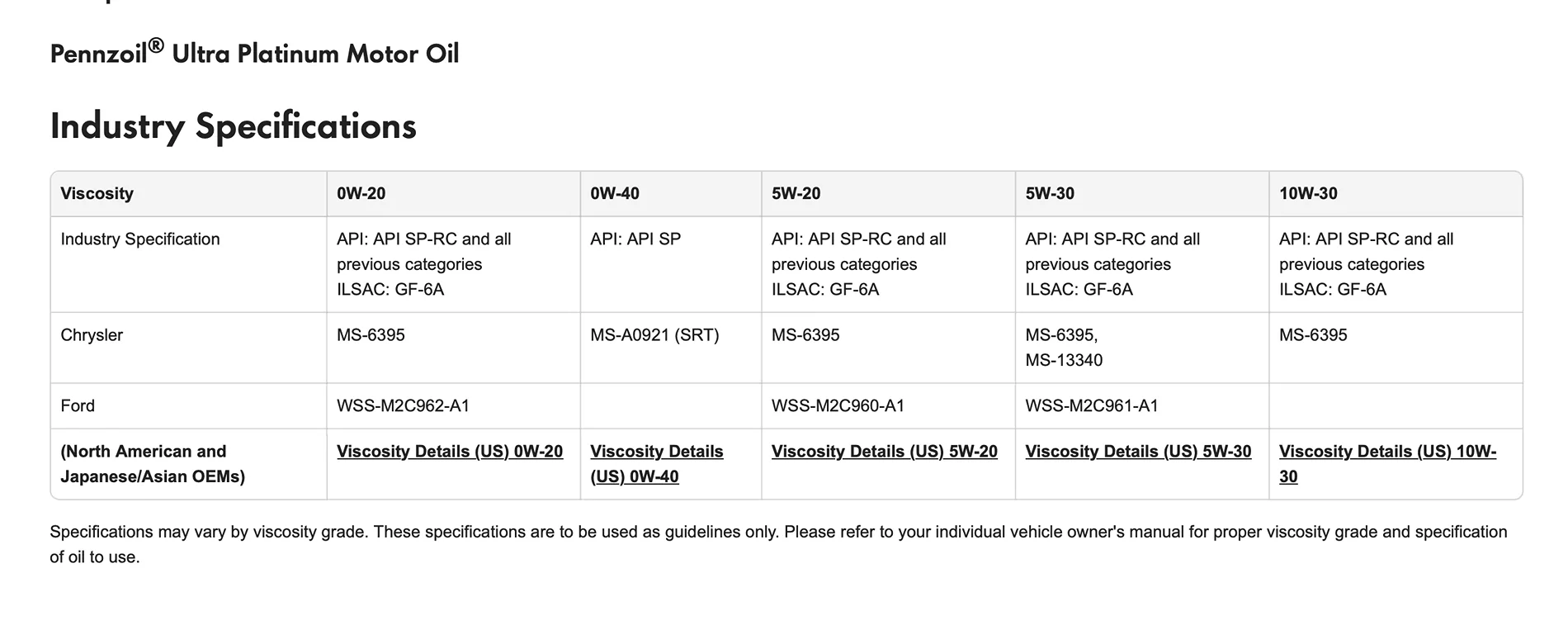This screenshot has width=1568, height=625.
Task: Click the North American and Japanese/Asian OEMs label
Action: pyautogui.click(x=153, y=464)
